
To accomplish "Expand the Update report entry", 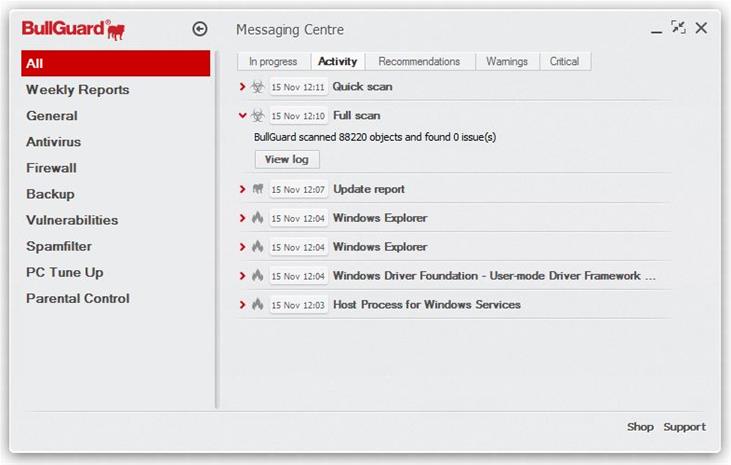I will (x=243, y=189).
